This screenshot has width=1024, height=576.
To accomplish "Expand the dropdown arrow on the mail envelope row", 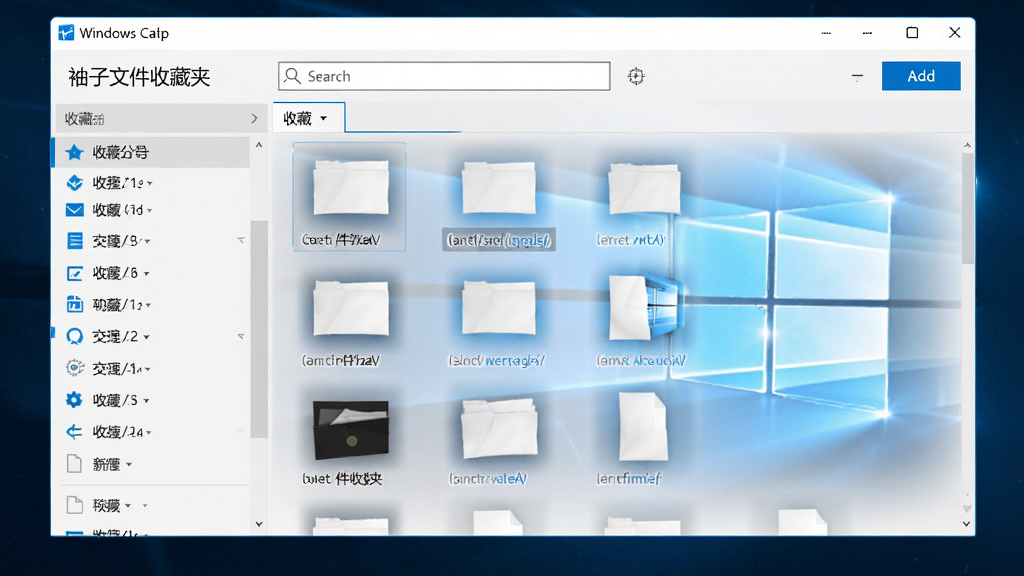I will click(150, 210).
